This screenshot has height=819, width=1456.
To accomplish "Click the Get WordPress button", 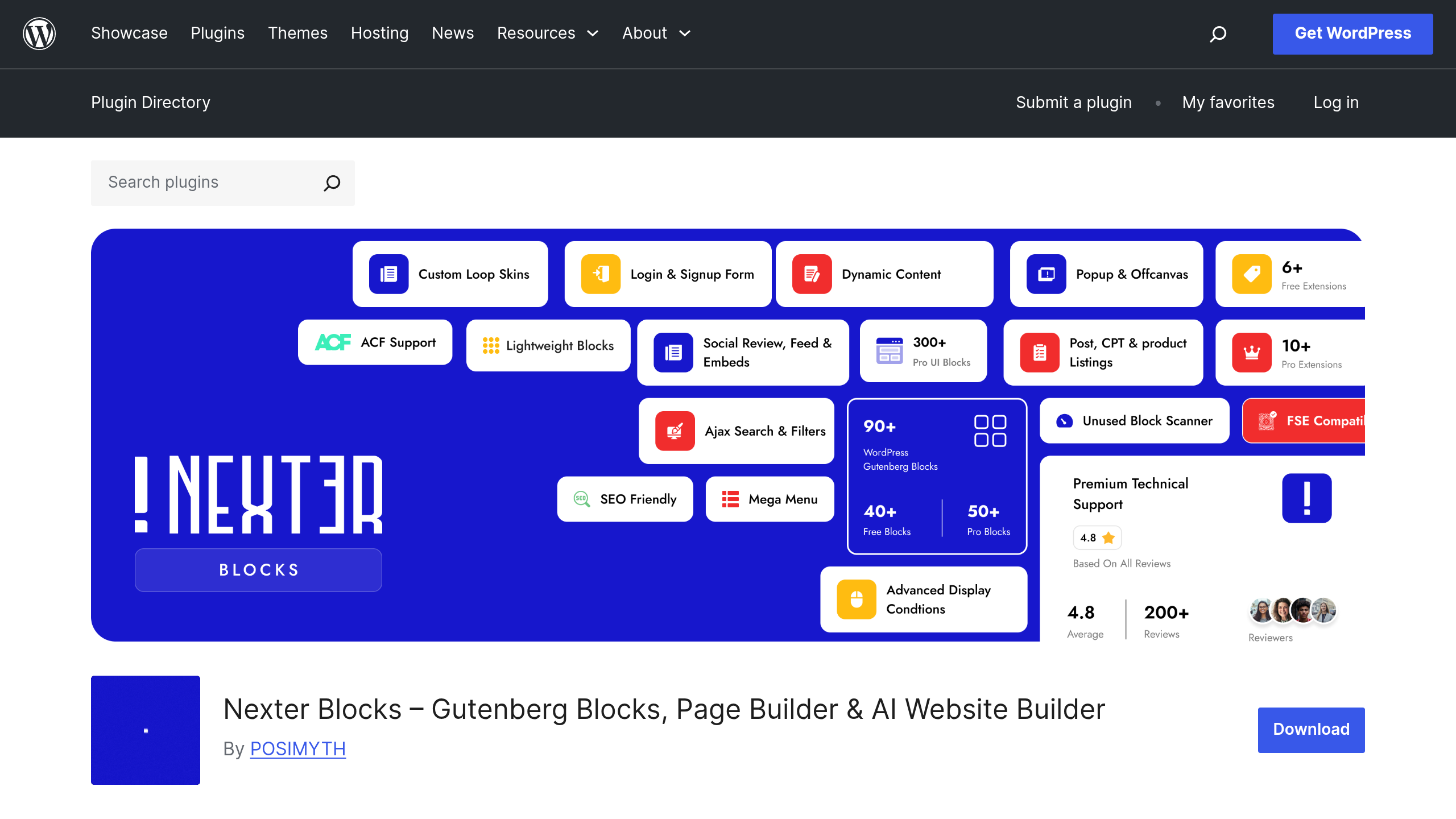I will 1352,34.
